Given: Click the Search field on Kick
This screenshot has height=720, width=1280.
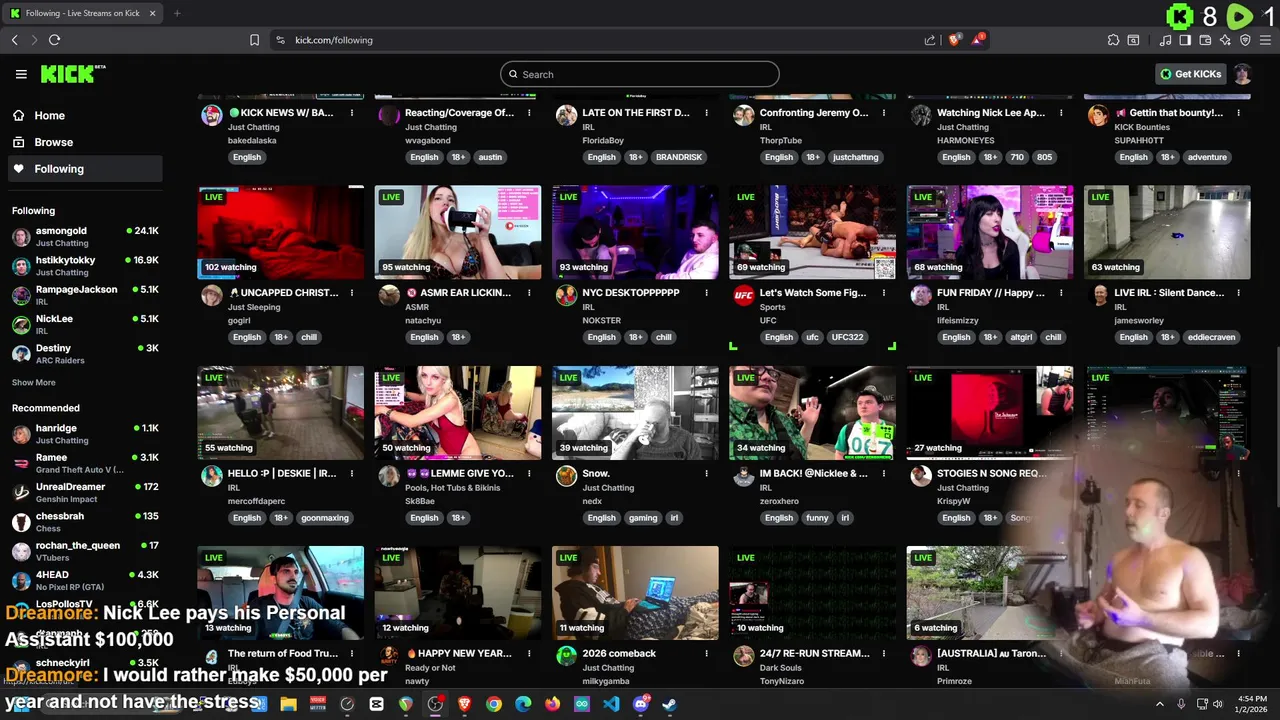Looking at the screenshot, I should (640, 74).
